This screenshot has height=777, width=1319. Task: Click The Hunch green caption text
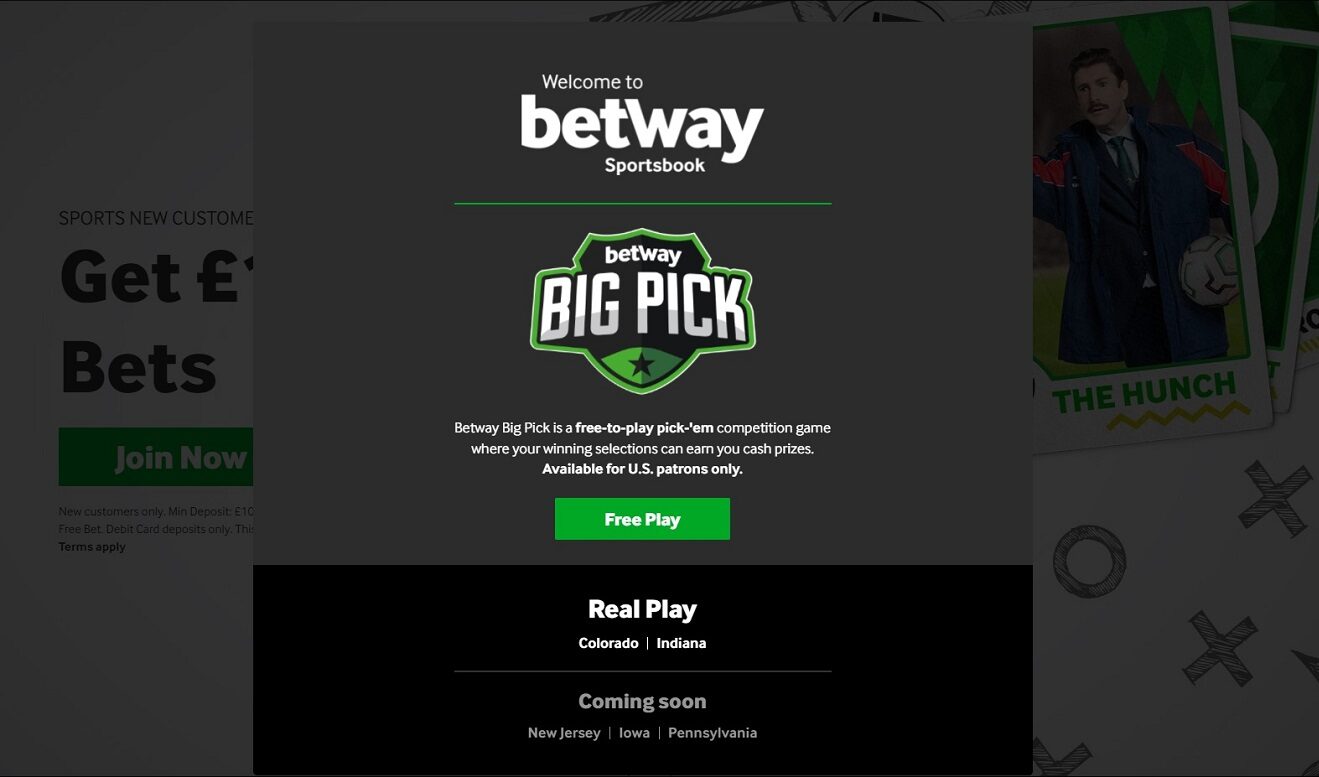point(1144,392)
